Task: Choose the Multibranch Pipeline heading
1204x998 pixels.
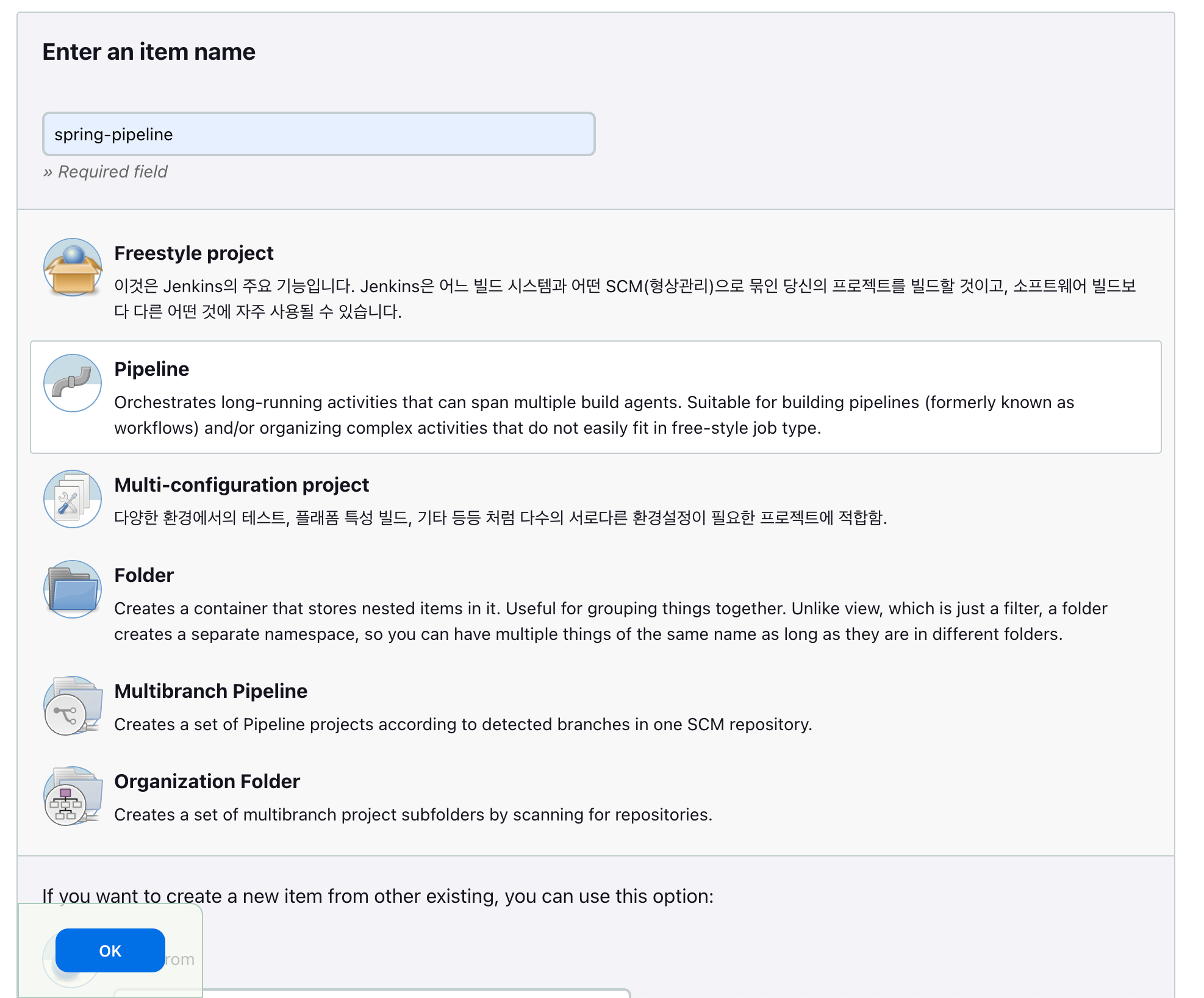Action: coord(210,691)
